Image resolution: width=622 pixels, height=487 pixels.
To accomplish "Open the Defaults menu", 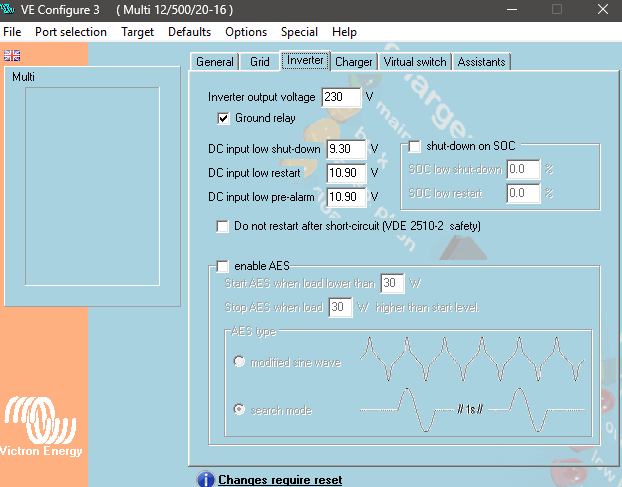I will point(189,32).
